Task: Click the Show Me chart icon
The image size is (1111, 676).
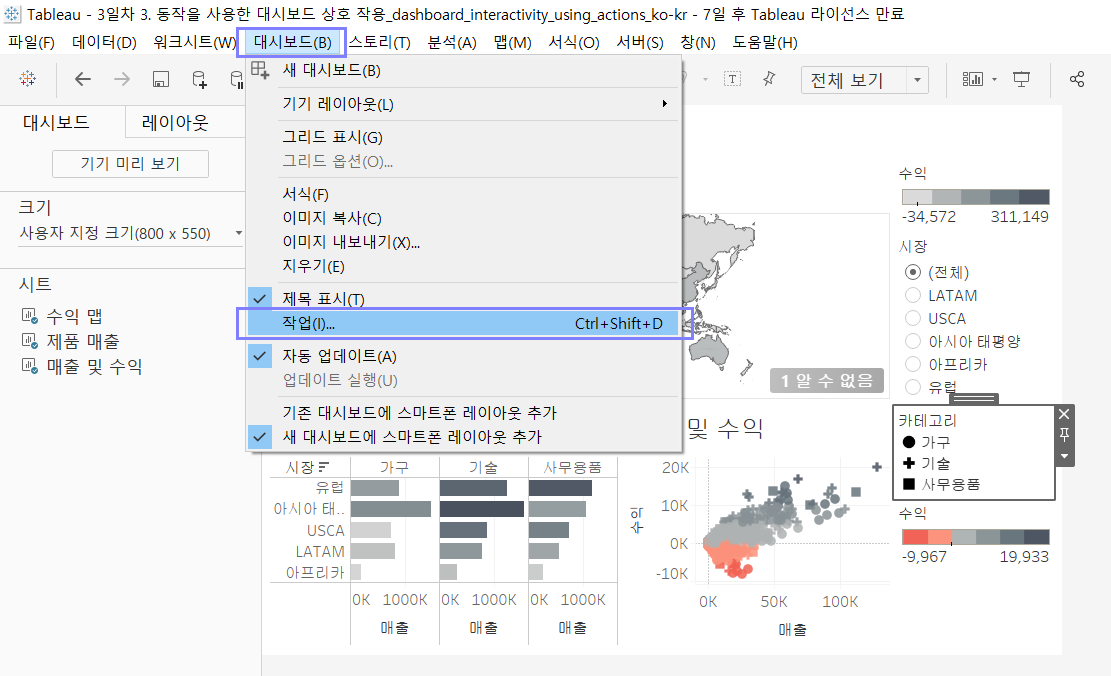Action: tap(972, 79)
